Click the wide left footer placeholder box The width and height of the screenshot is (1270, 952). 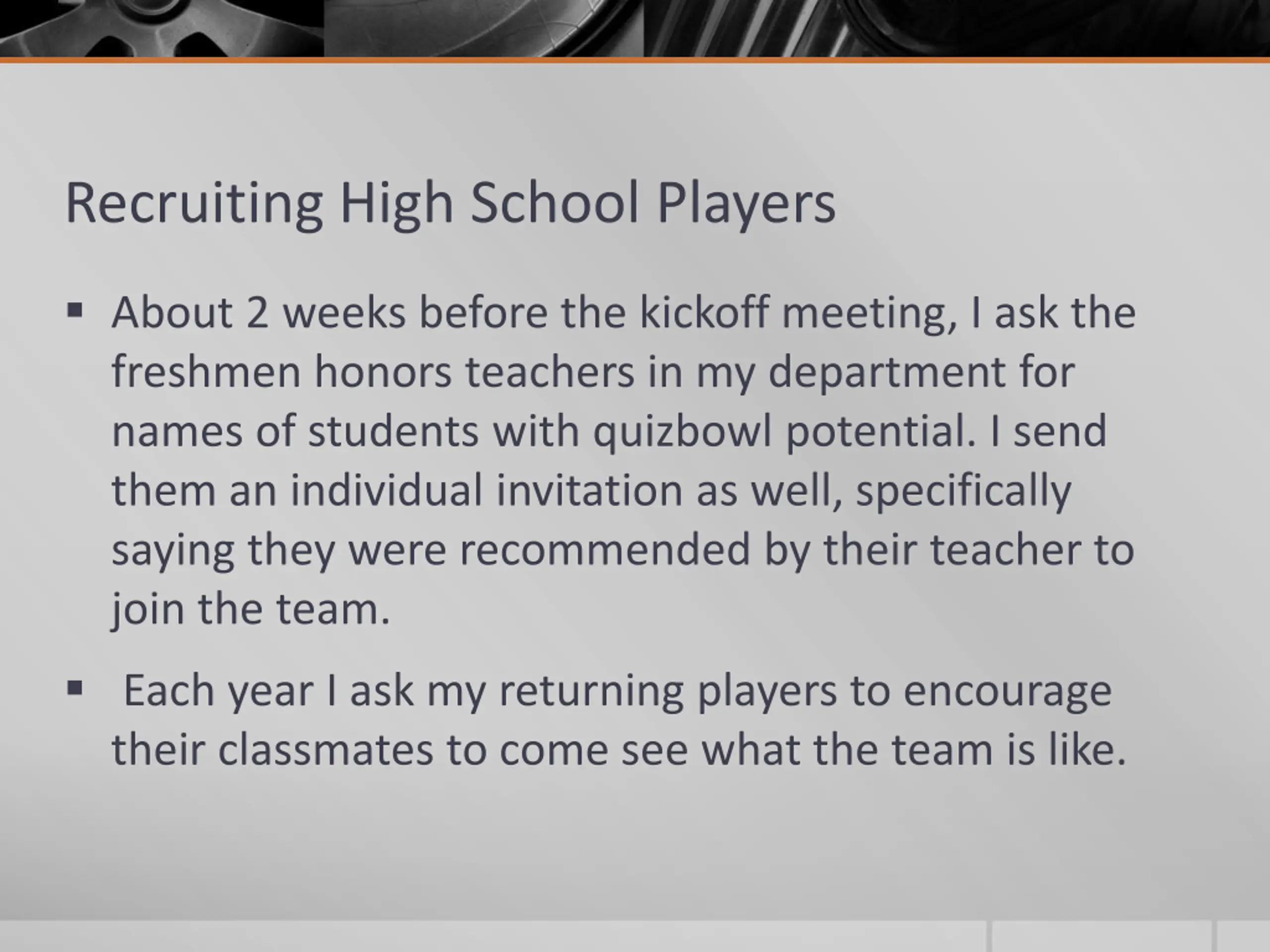[x=494, y=937]
